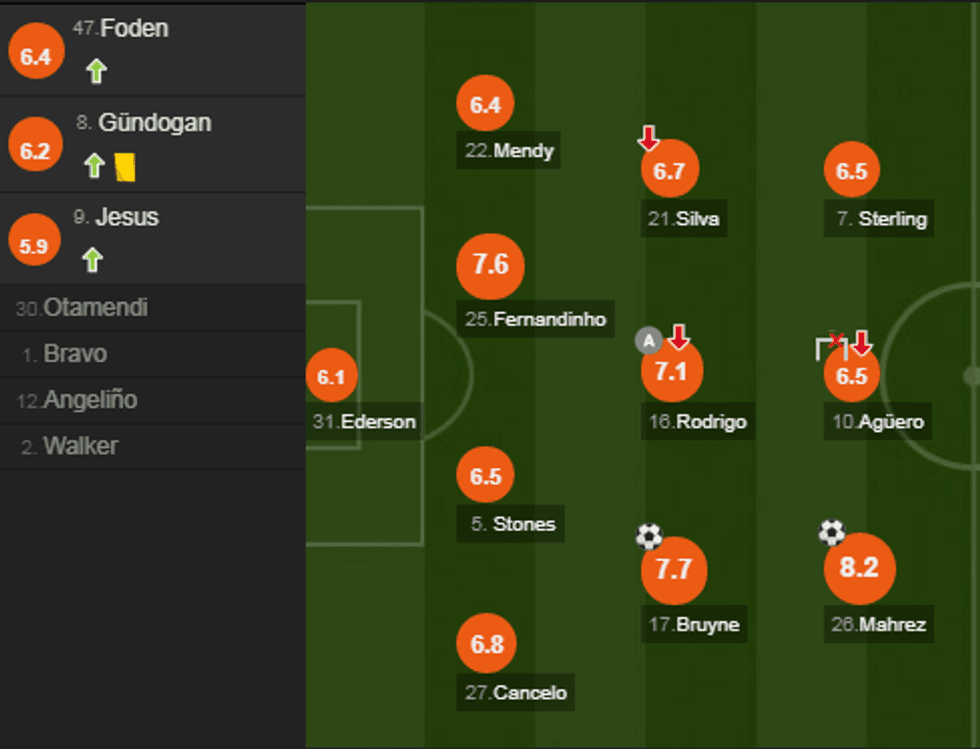The image size is (980, 749).
Task: Click Gündogan's green substitution arrow
Action: 94,166
